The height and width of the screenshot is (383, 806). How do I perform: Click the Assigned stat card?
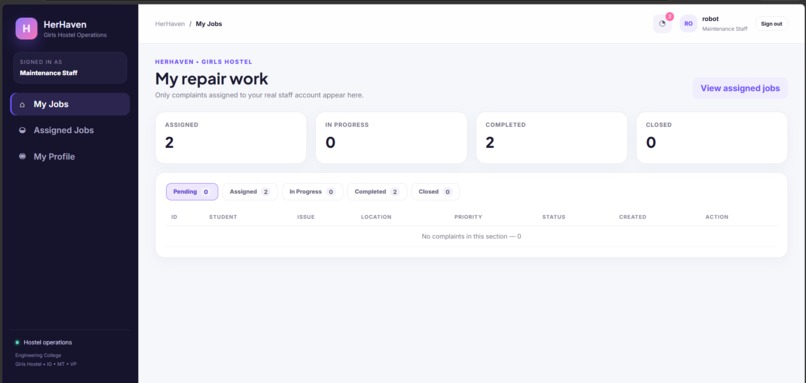(x=231, y=138)
